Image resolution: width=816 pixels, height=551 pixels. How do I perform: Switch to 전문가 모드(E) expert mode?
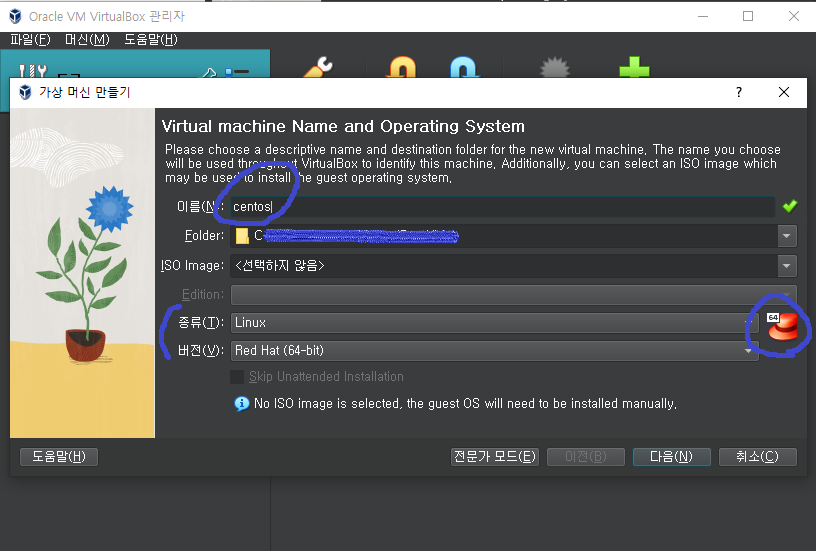point(494,457)
